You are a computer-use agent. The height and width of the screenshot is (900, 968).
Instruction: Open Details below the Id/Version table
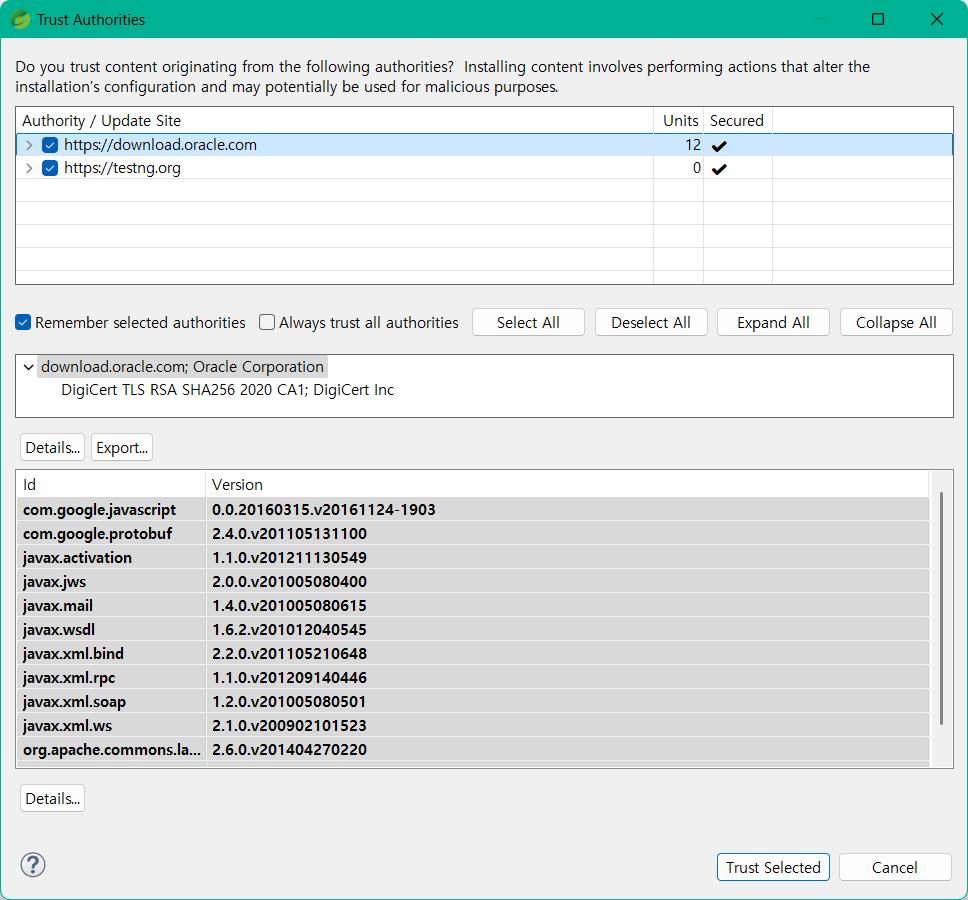[x=52, y=798]
